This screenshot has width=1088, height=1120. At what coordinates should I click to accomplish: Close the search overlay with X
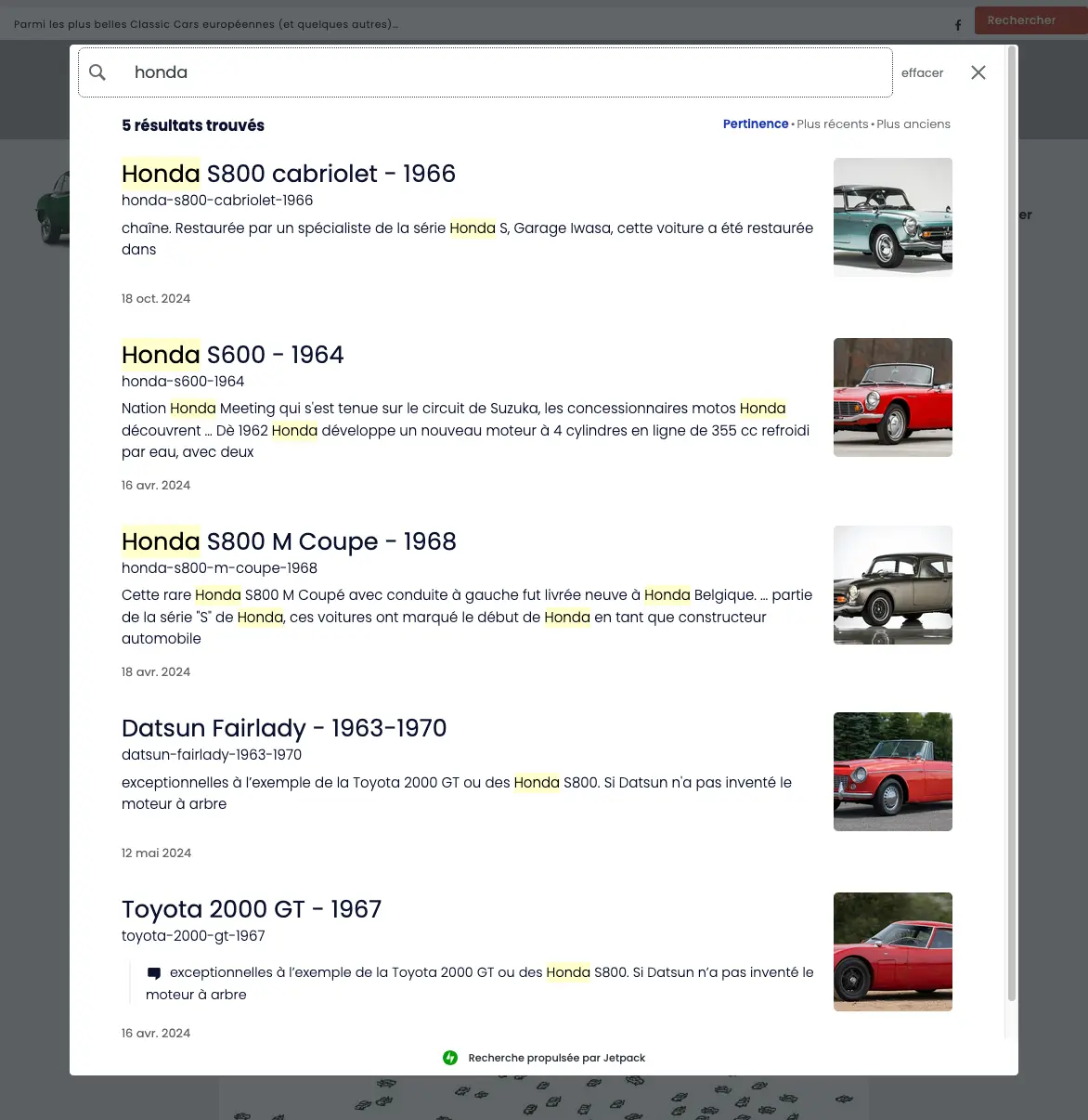[978, 72]
